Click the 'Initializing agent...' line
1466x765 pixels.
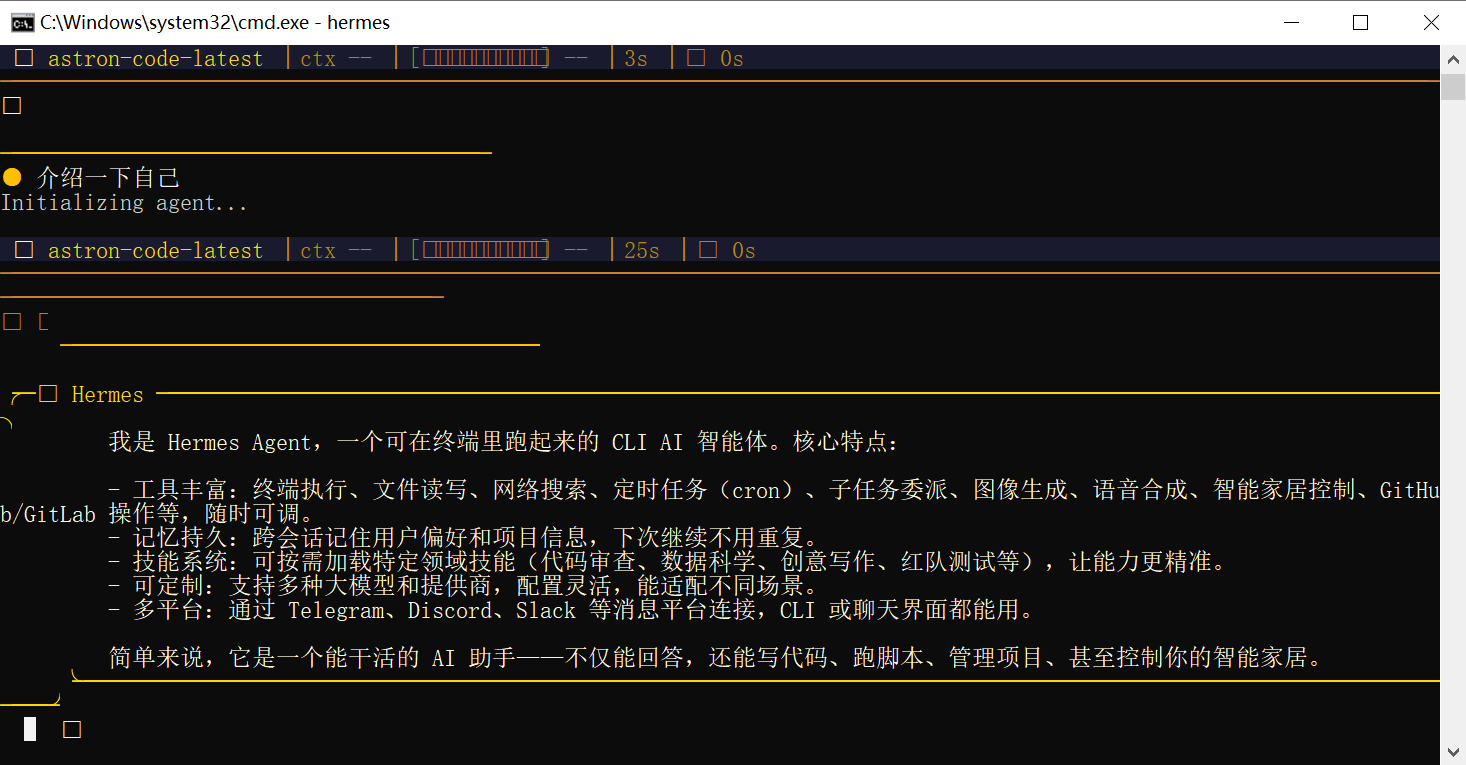tap(124, 203)
